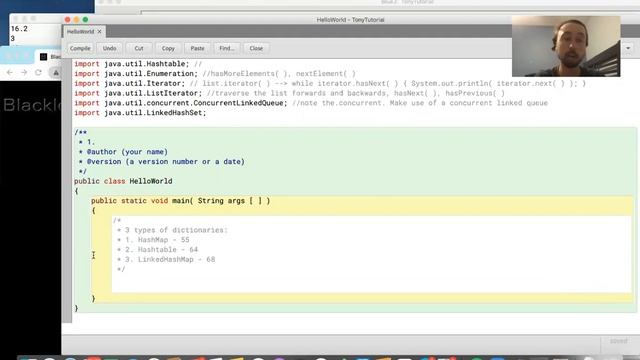The width and height of the screenshot is (640, 360).
Task: Click the 'saved' status indicator
Action: [618, 341]
